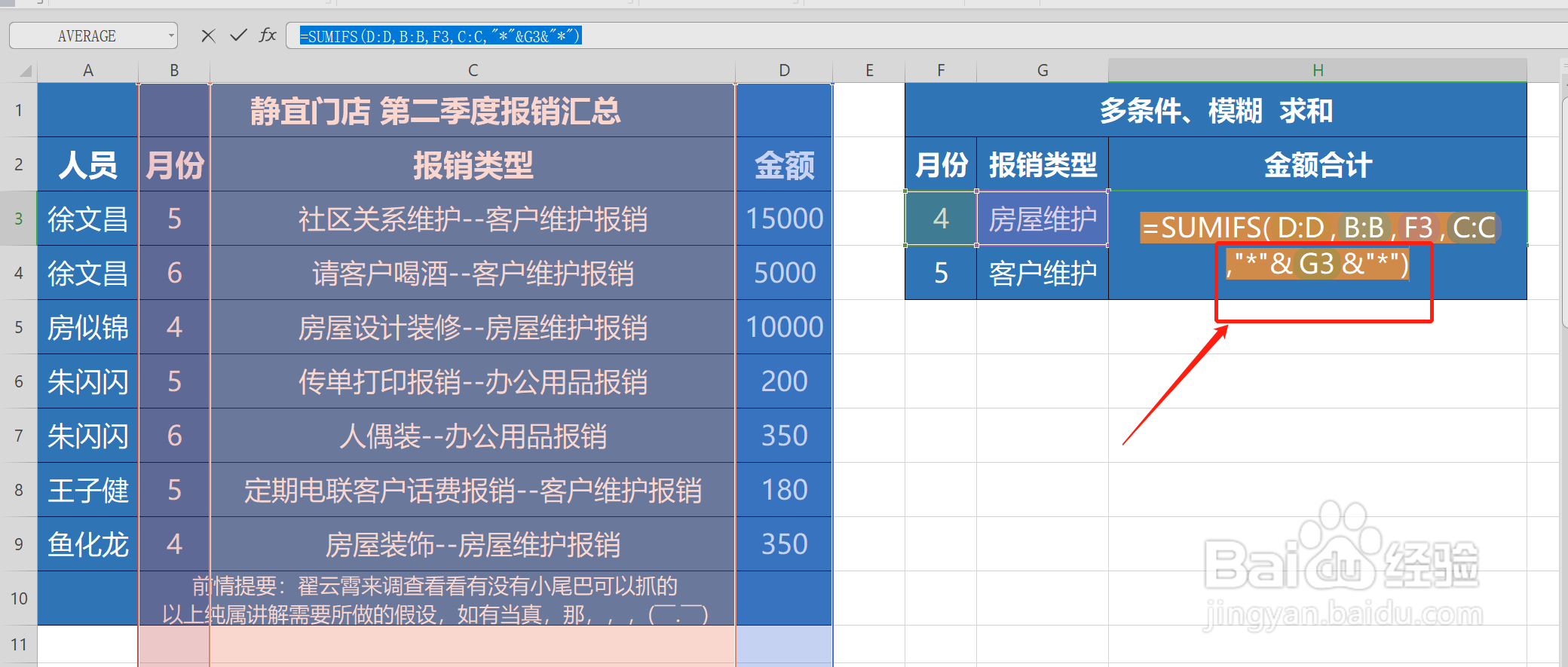Click the 月份 header in column F
Viewport: 1568px width, 667px height.
(941, 164)
